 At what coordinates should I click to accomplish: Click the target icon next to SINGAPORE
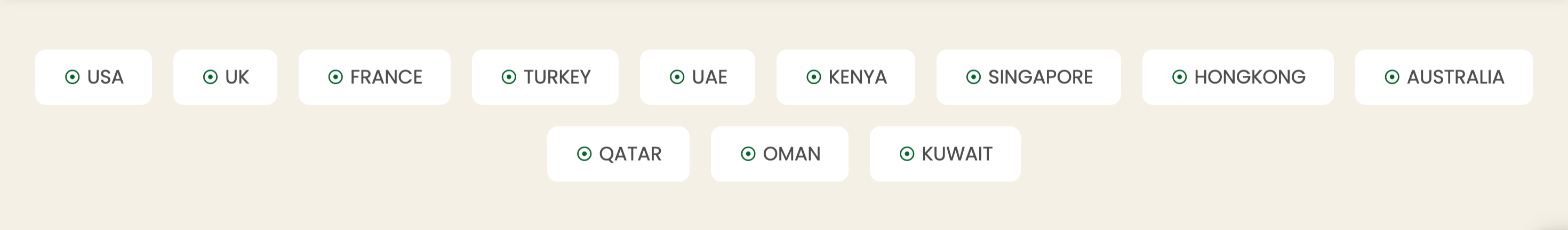click(x=974, y=77)
